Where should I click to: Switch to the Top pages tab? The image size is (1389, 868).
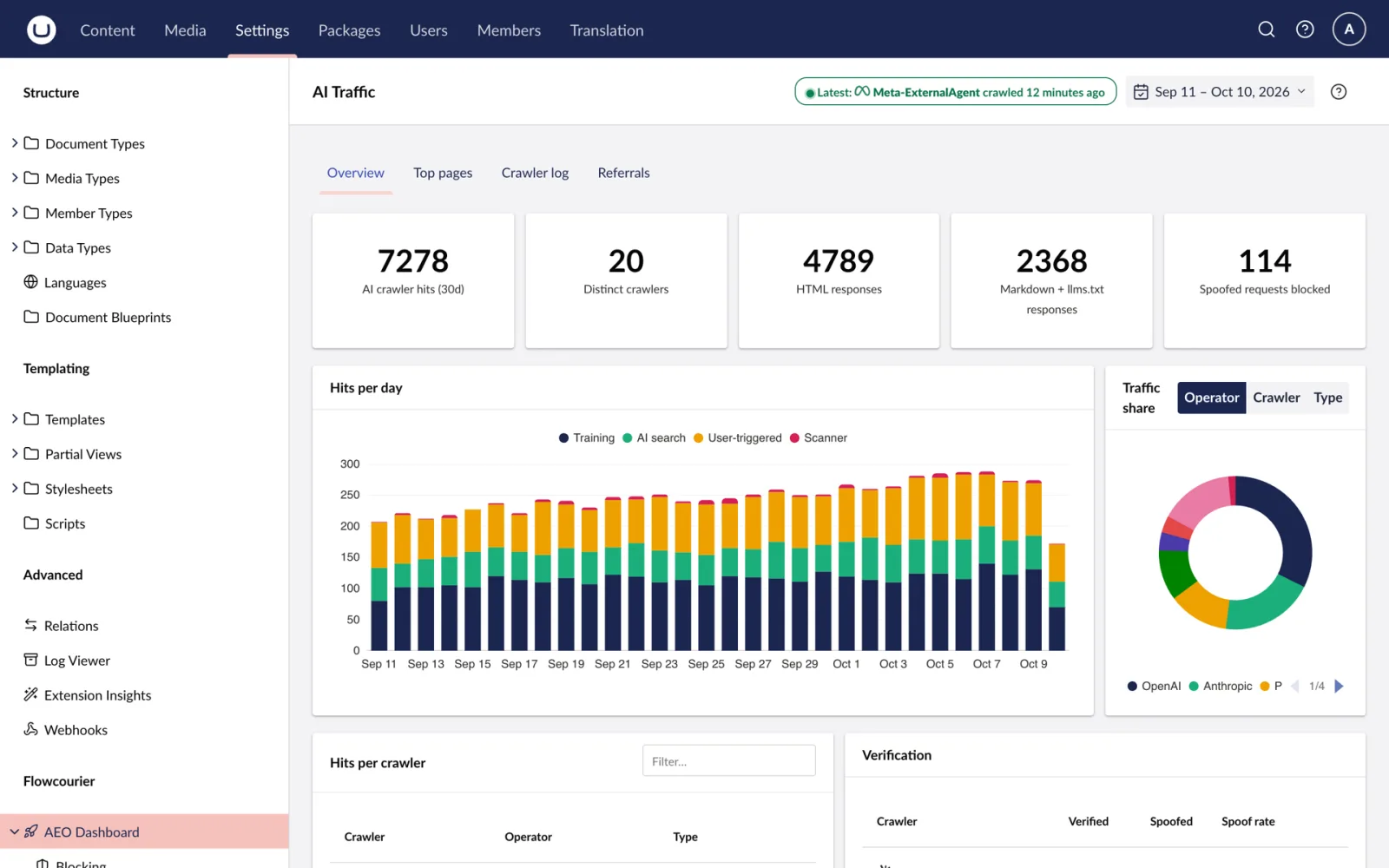(443, 173)
